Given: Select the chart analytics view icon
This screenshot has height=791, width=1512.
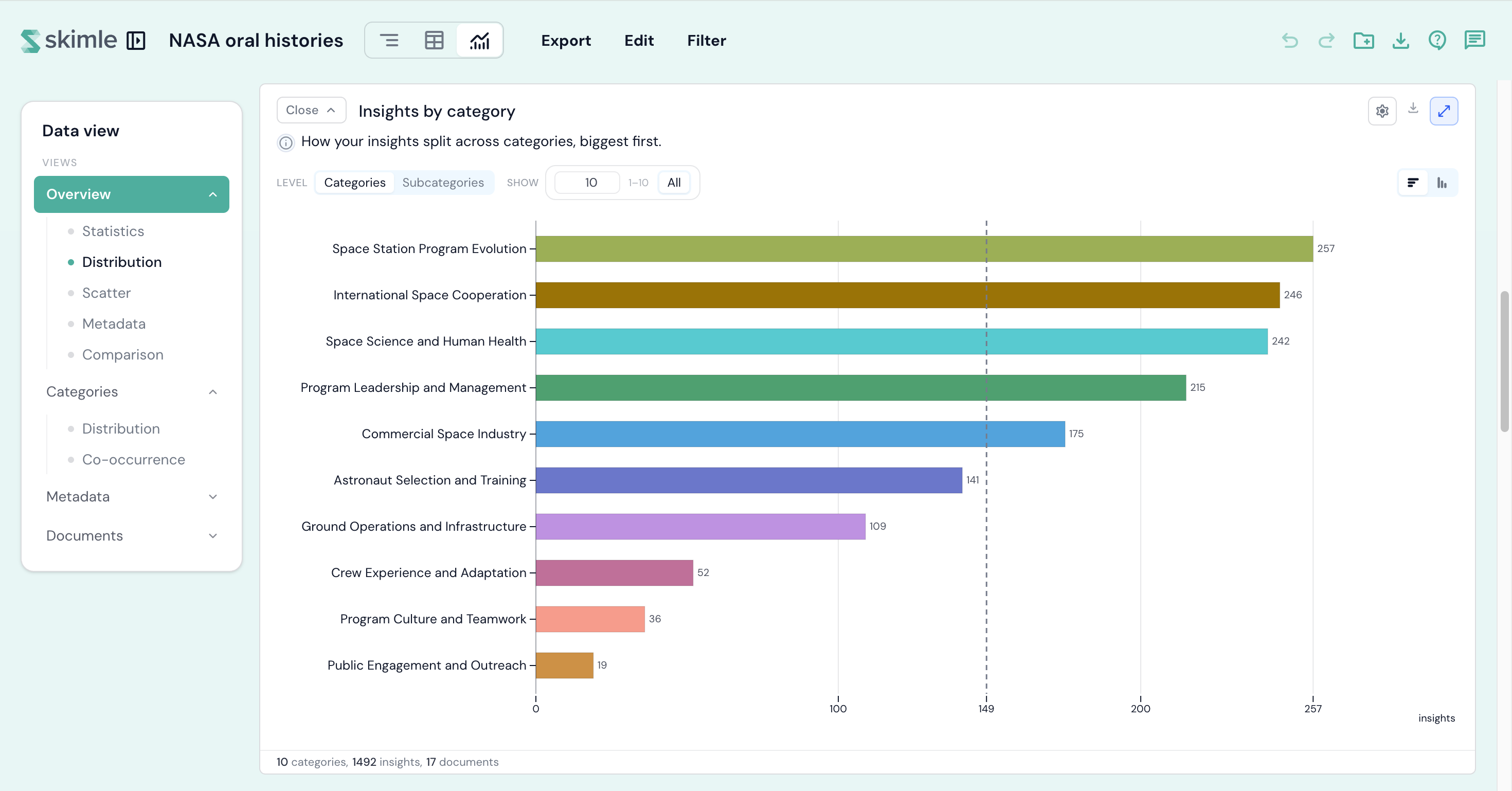Looking at the screenshot, I should pyautogui.click(x=479, y=41).
